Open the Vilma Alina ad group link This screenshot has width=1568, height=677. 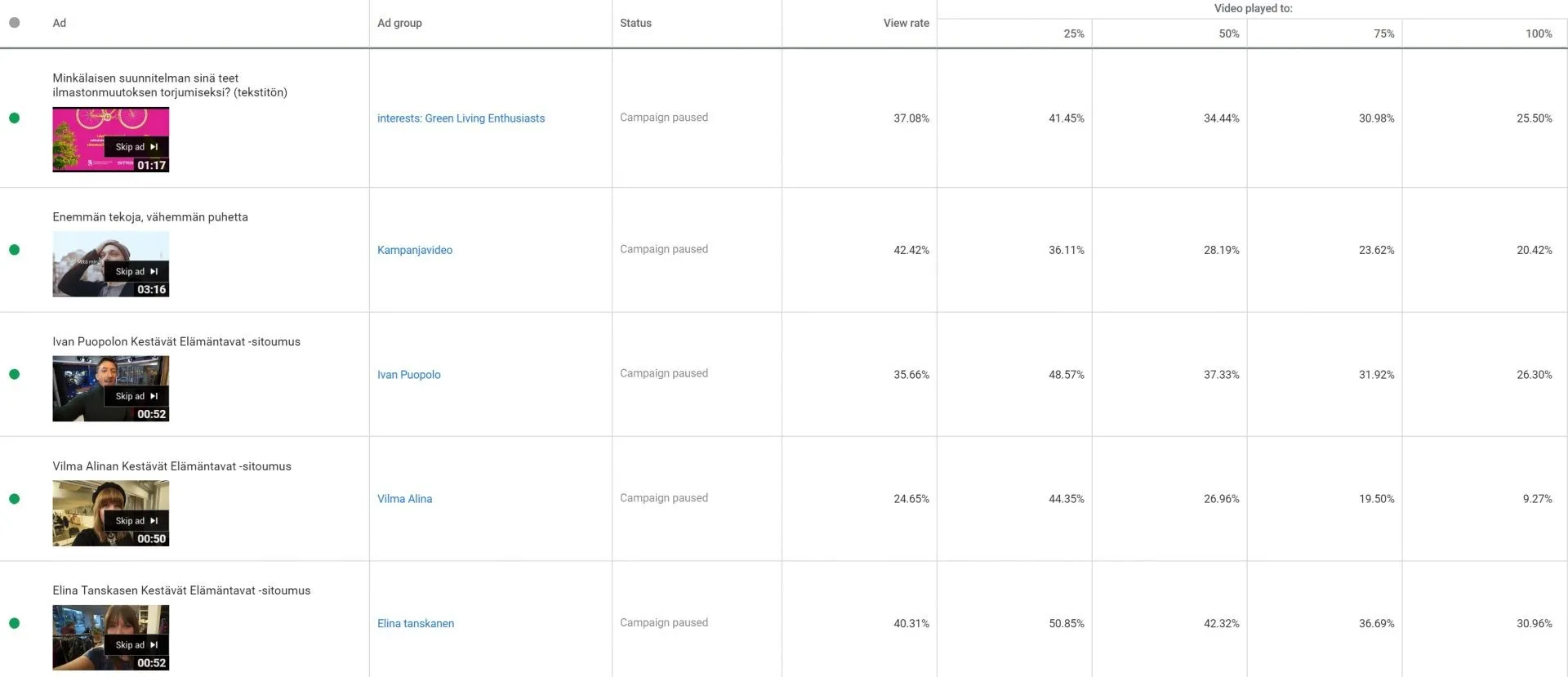click(405, 499)
